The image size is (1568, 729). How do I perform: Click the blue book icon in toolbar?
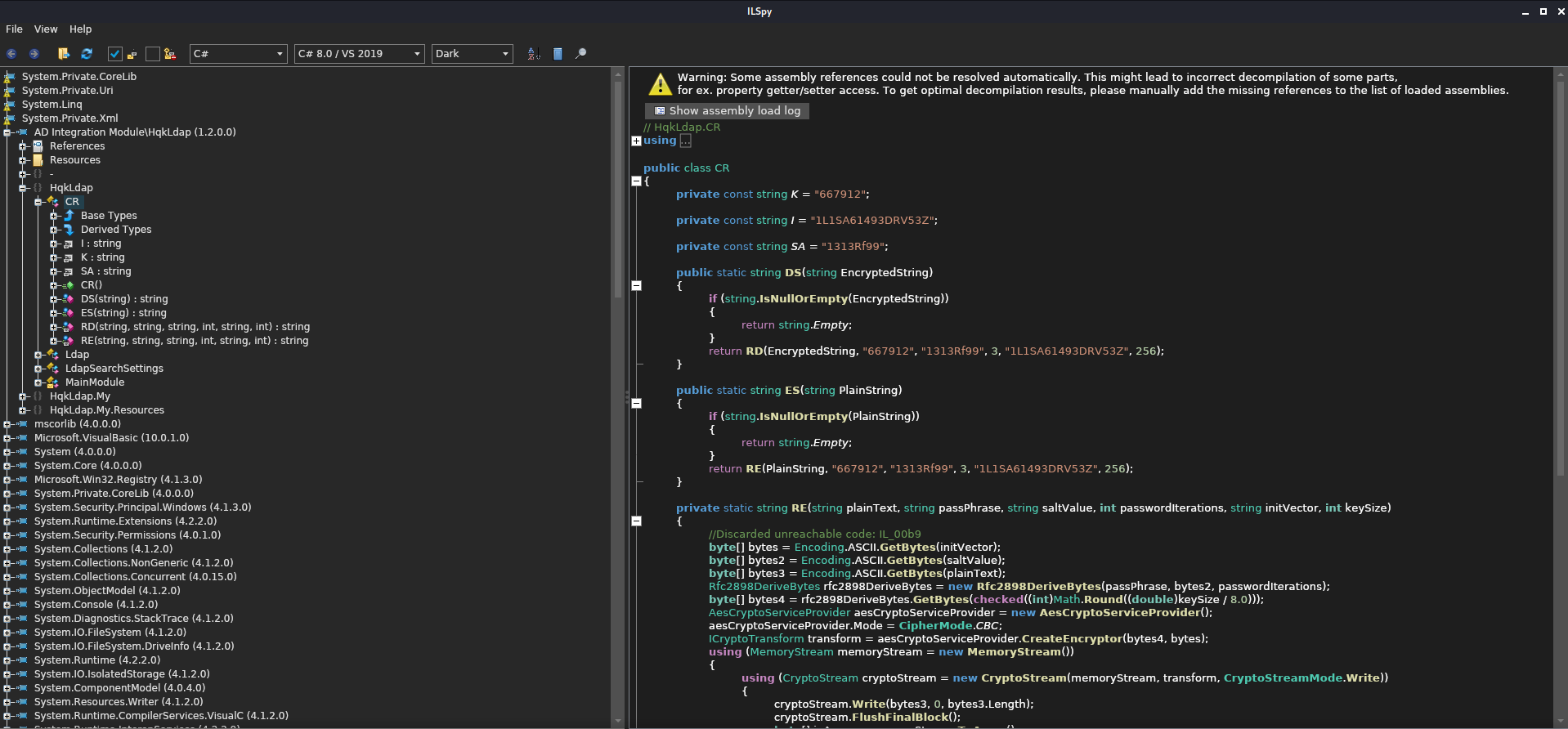tap(558, 54)
